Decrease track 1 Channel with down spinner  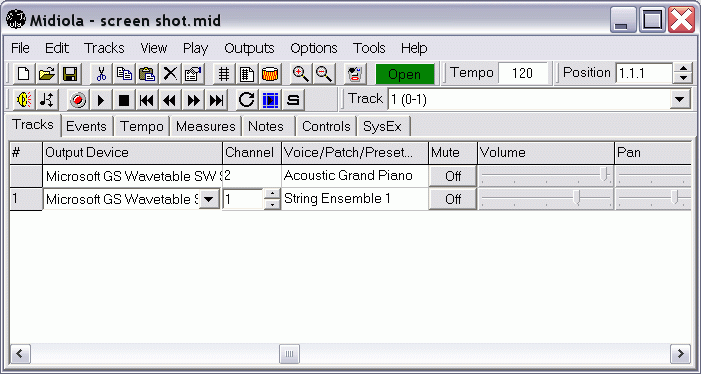click(x=272, y=204)
